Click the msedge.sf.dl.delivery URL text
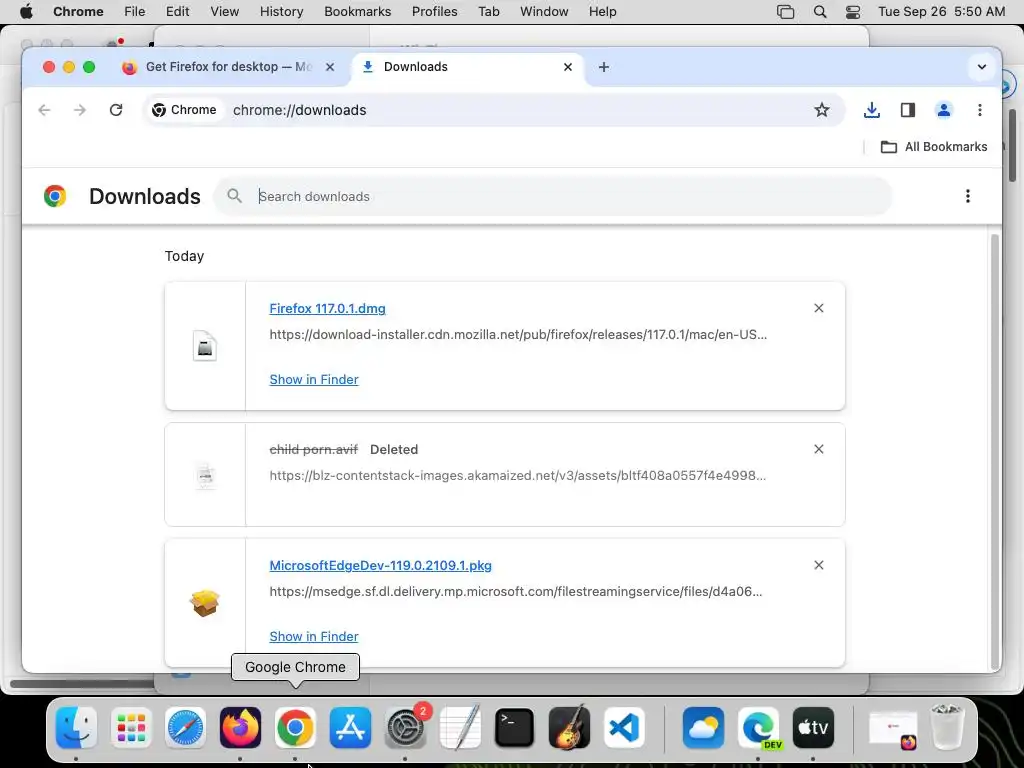 516,592
